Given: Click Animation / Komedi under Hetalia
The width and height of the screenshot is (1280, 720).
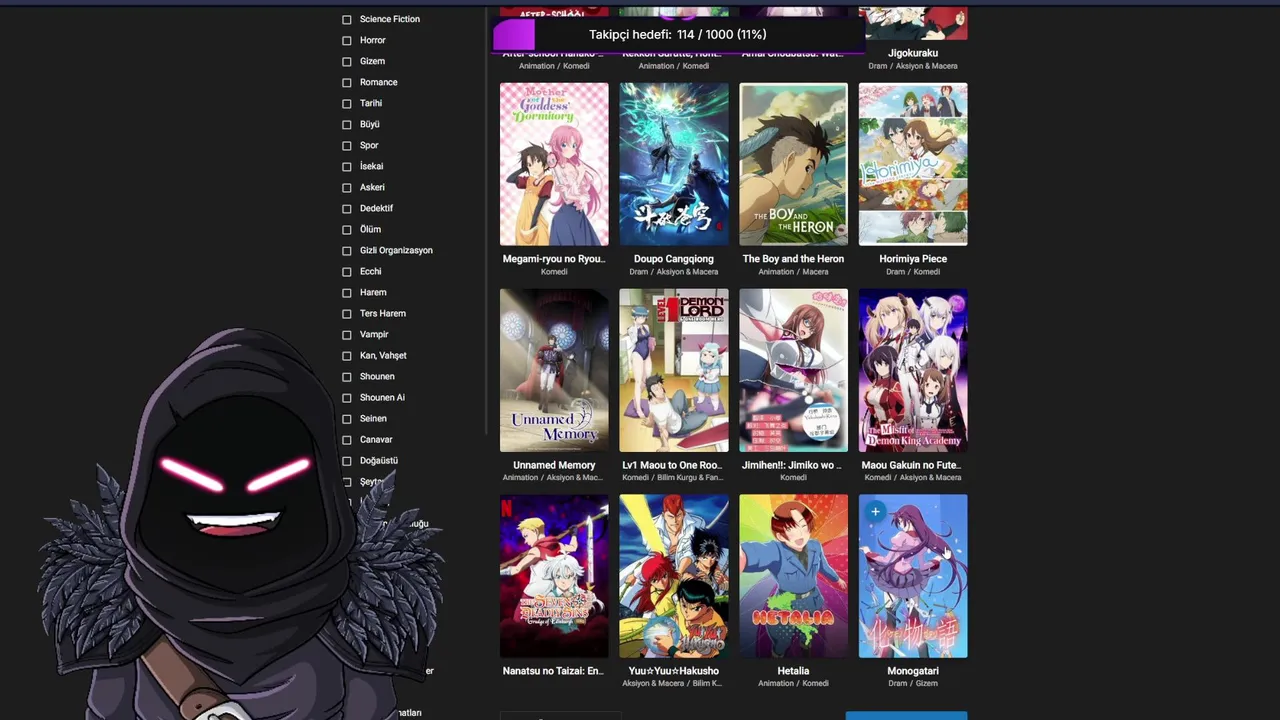Looking at the screenshot, I should pyautogui.click(x=793, y=684).
